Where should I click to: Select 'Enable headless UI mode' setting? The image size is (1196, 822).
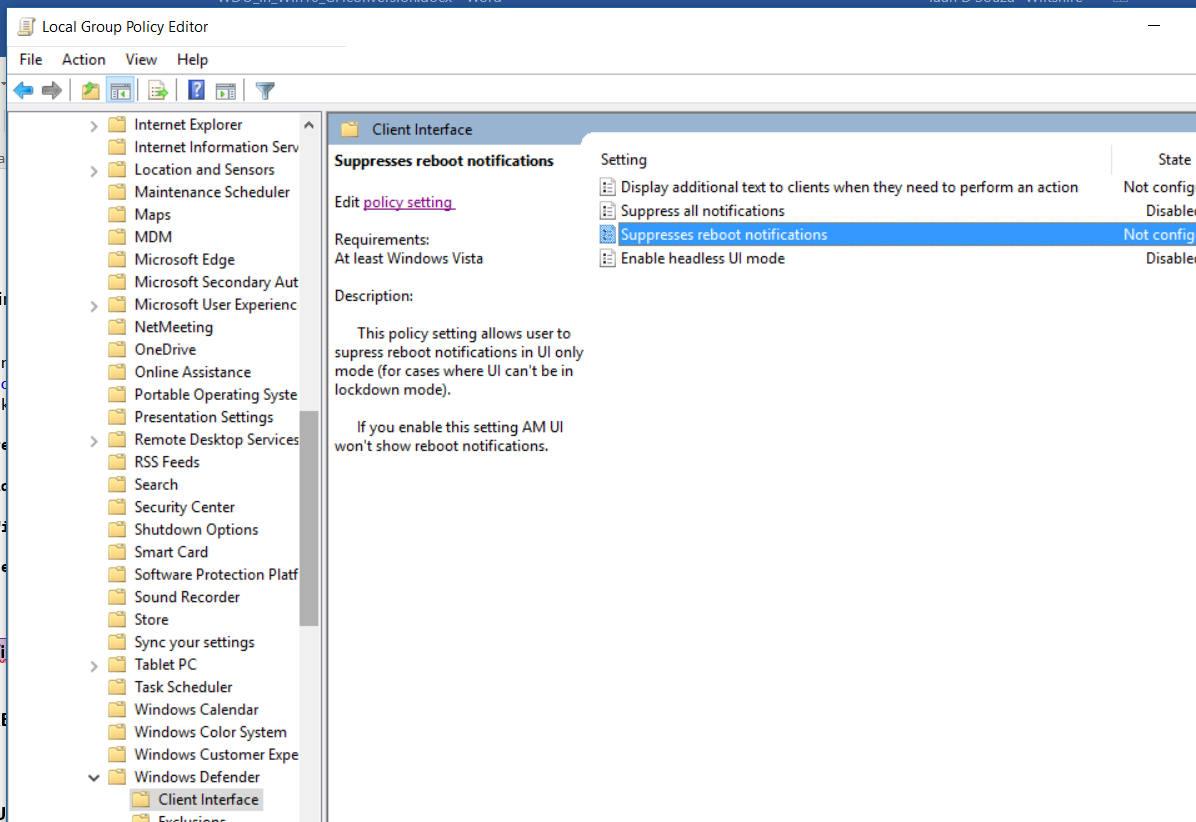[x=702, y=259]
